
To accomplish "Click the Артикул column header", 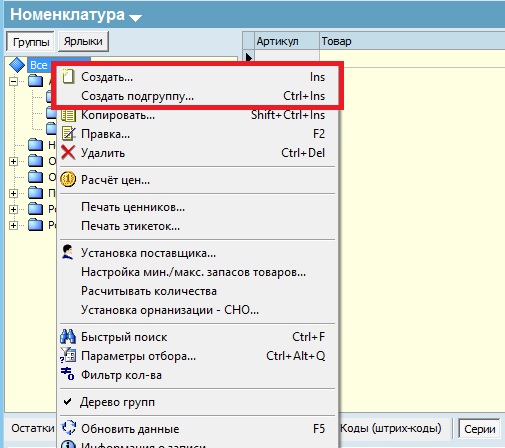I will pos(287,41).
